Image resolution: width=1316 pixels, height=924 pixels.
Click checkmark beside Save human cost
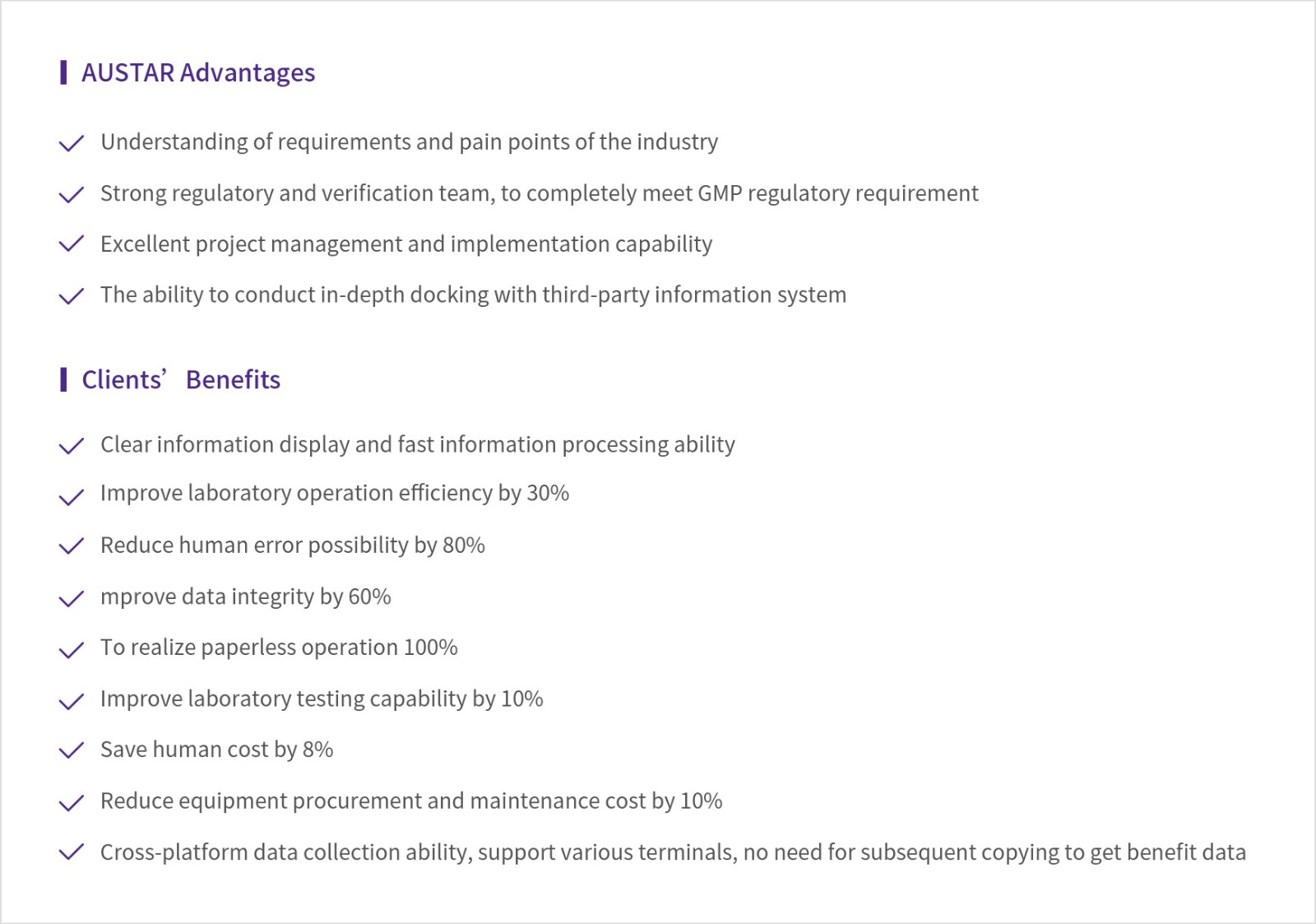[x=72, y=750]
